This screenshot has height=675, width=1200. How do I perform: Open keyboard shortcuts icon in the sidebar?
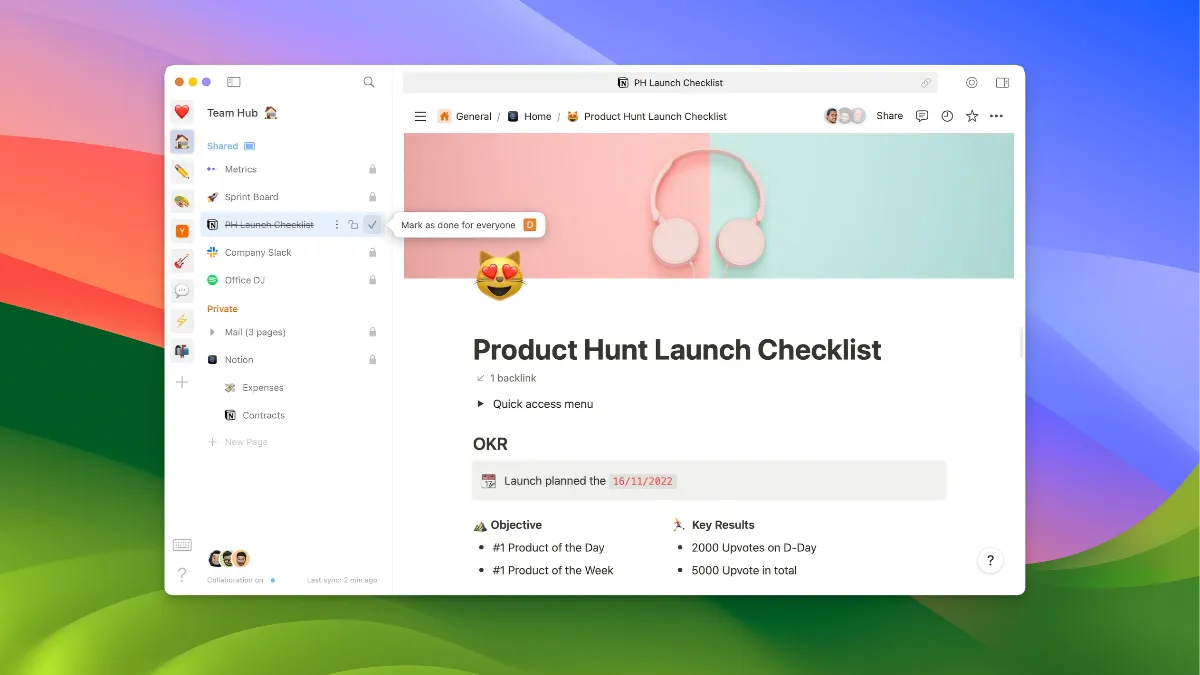point(182,545)
